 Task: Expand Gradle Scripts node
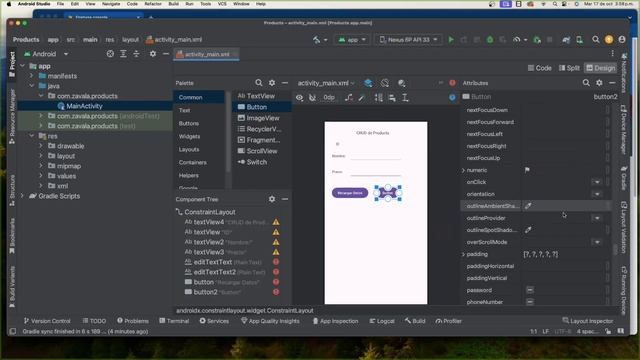[x=22, y=196]
